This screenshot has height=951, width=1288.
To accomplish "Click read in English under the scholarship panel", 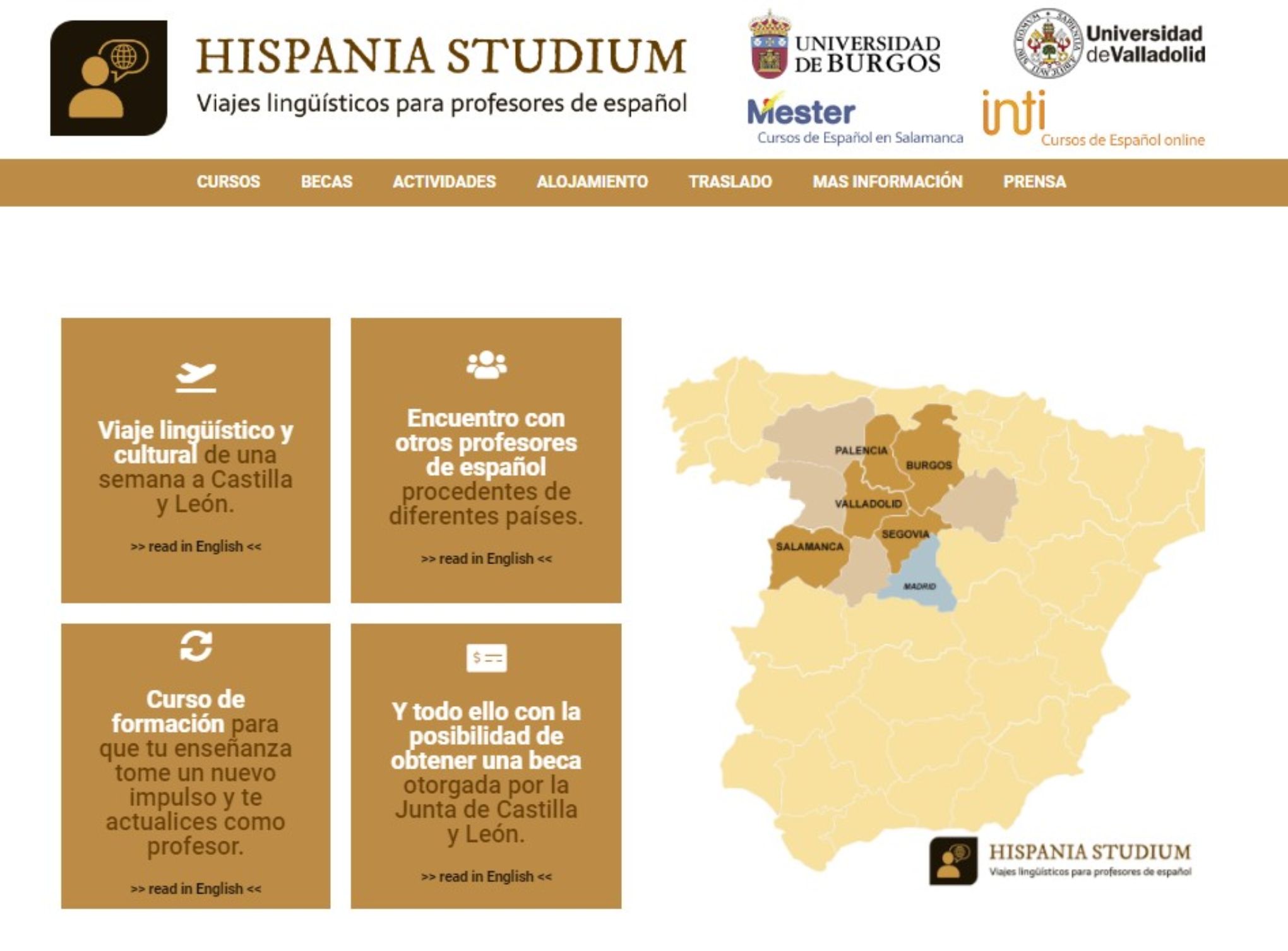I will pos(488,876).
